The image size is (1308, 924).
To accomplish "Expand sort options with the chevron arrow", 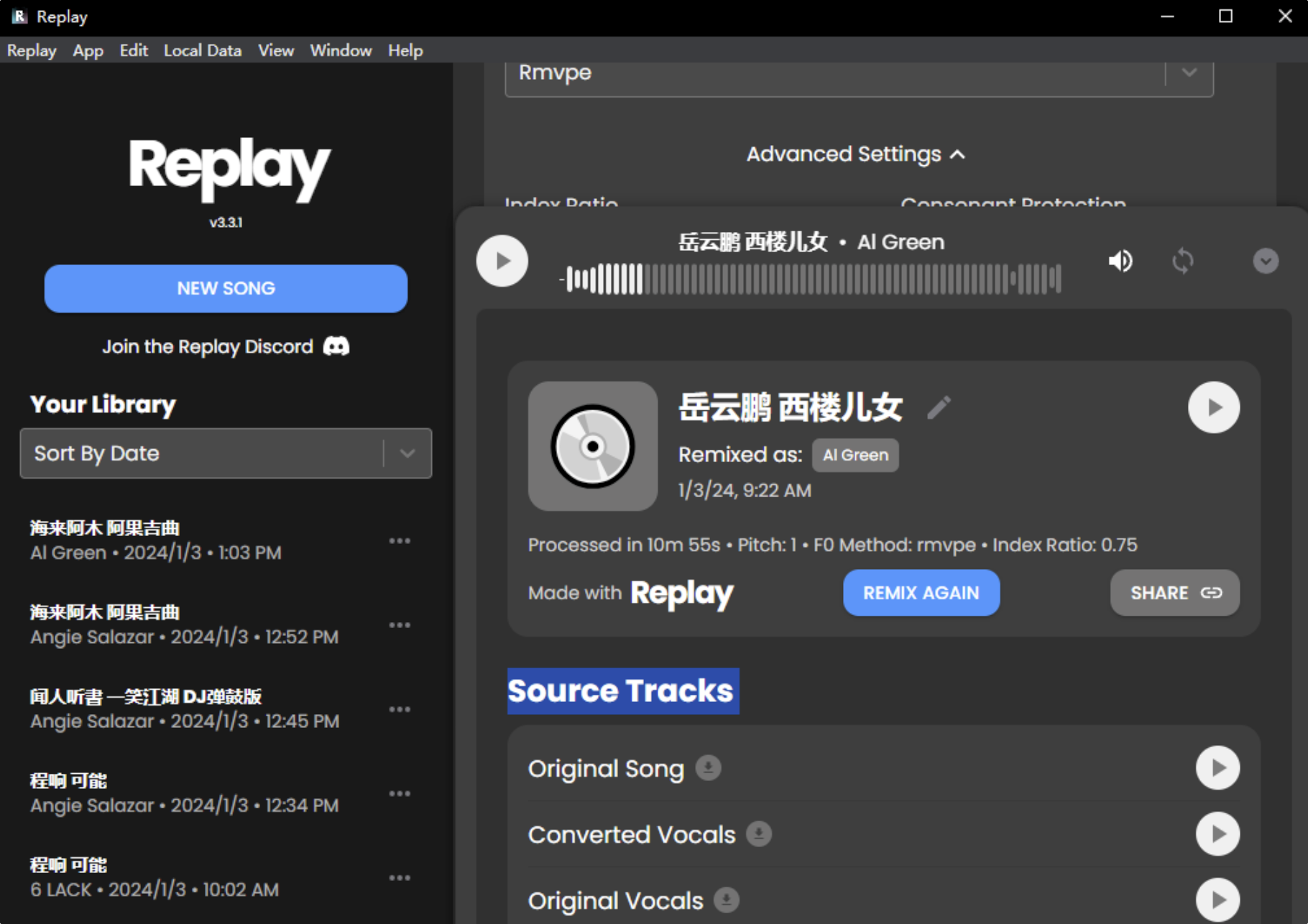I will 407,453.
